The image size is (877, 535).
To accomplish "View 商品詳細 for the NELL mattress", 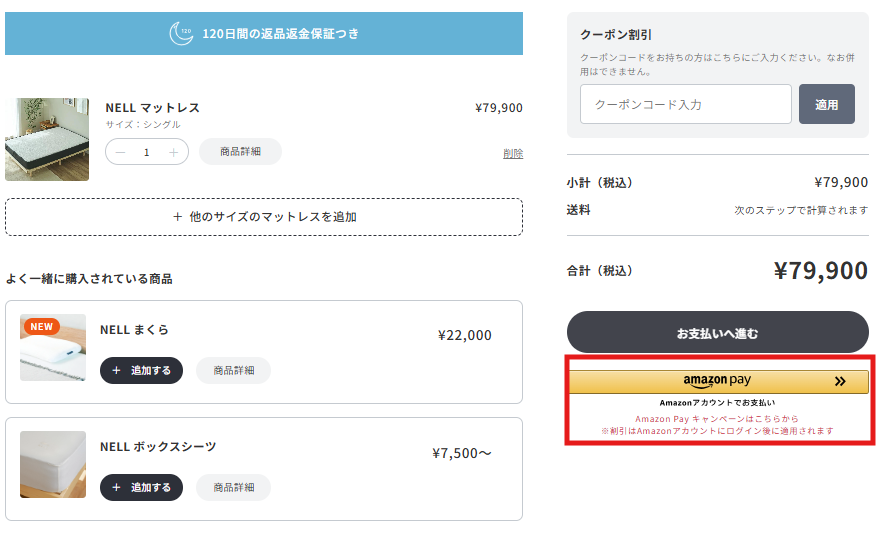I will (240, 151).
